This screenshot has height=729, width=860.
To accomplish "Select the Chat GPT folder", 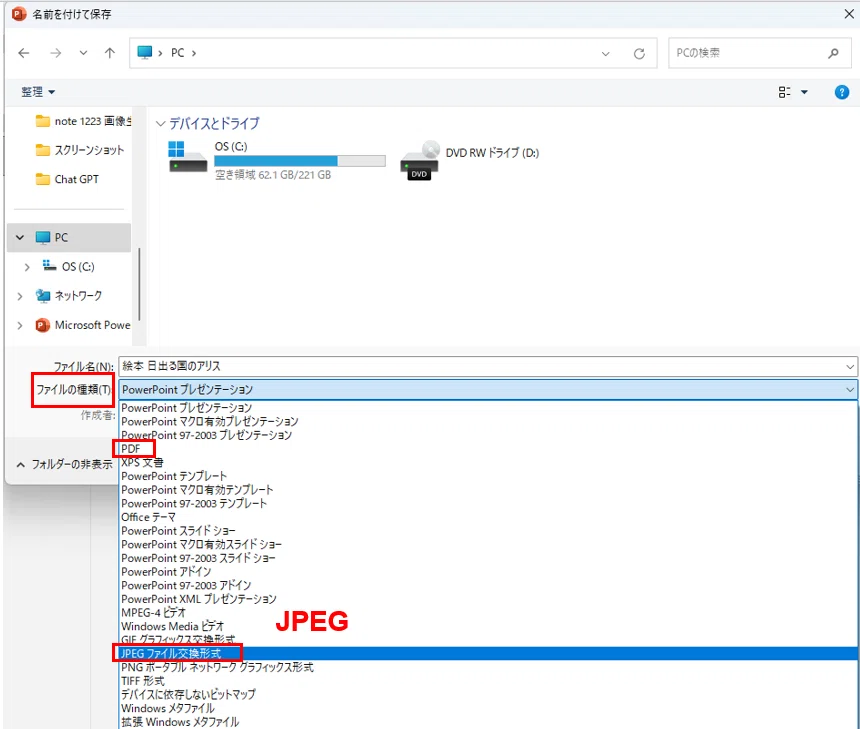I will click(67, 179).
